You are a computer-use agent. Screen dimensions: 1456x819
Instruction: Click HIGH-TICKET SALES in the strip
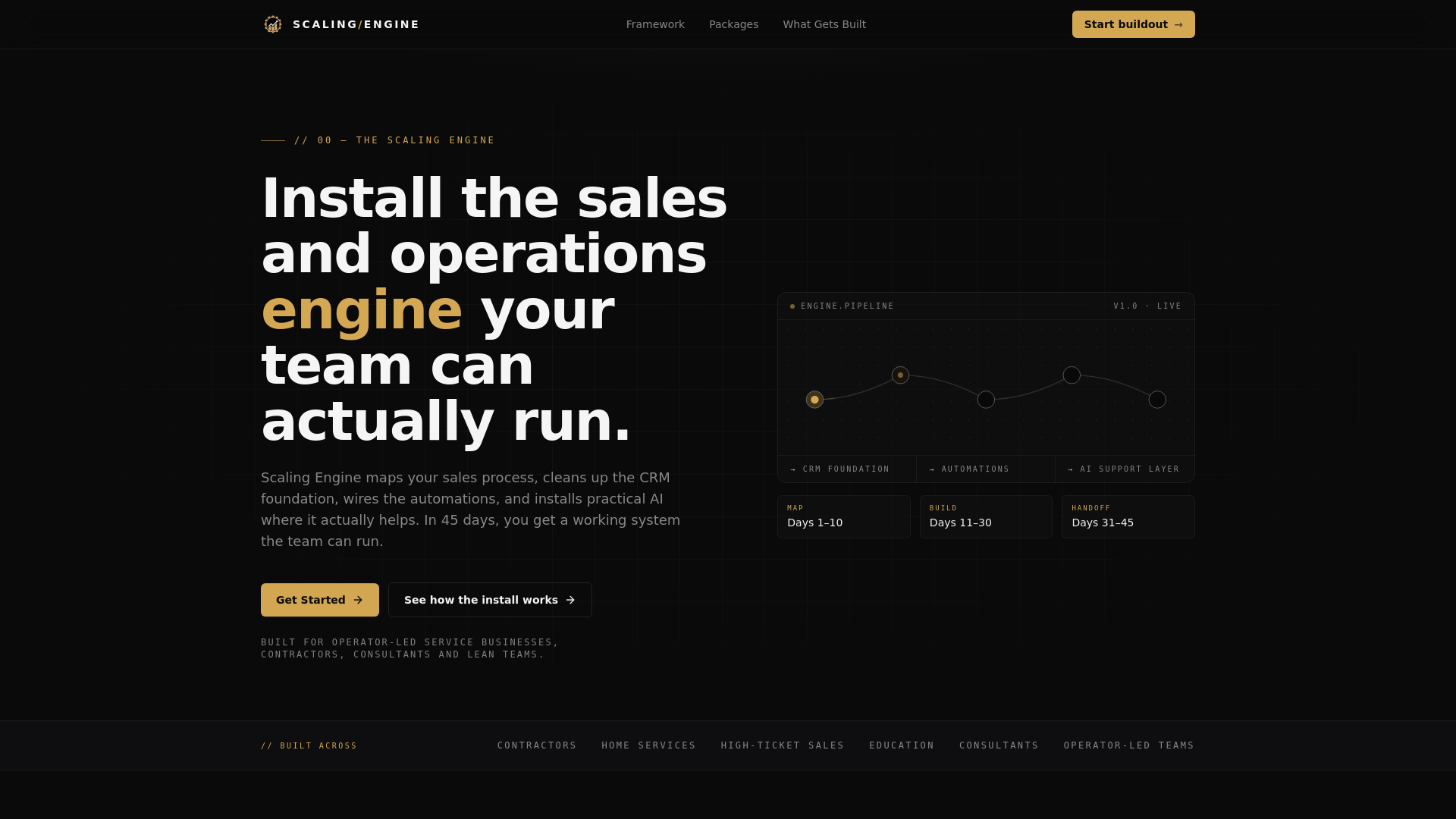pyautogui.click(x=783, y=745)
